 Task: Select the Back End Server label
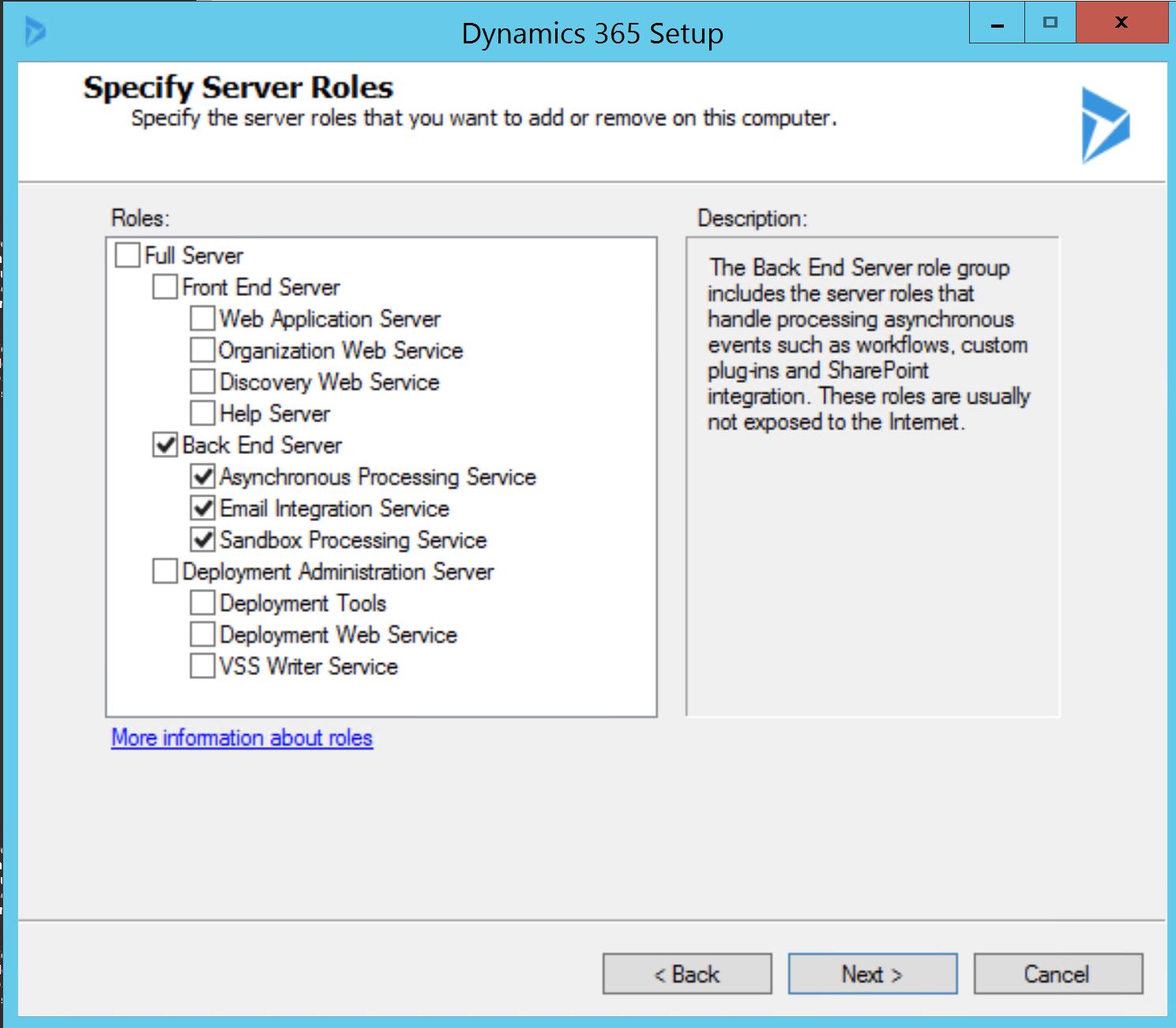262,445
